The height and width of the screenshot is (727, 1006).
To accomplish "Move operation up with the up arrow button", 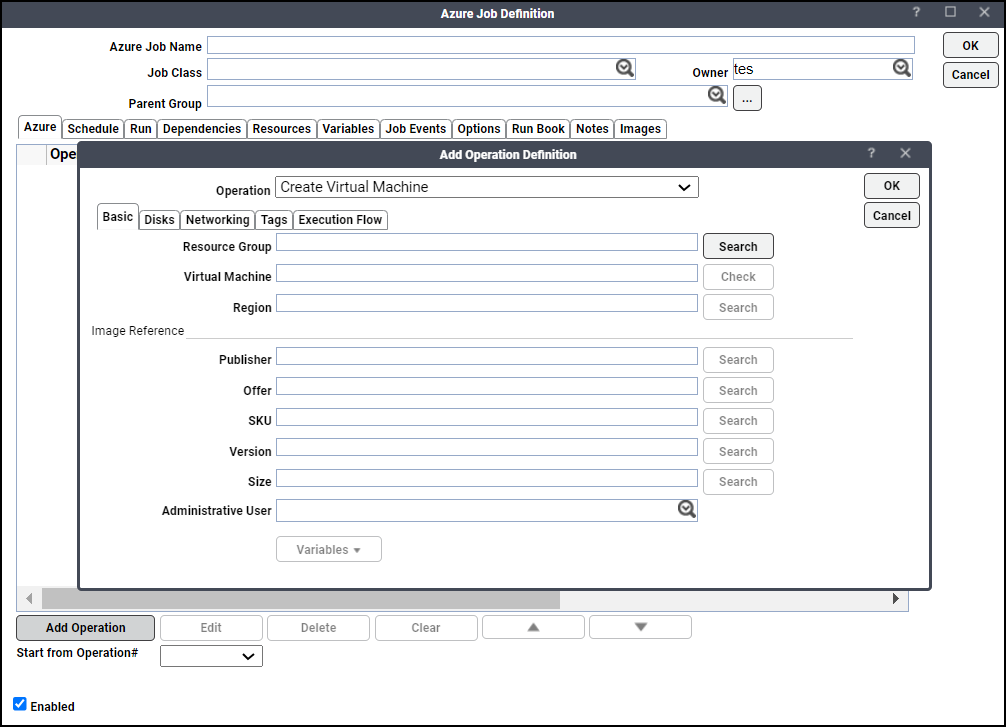I will click(x=533, y=627).
